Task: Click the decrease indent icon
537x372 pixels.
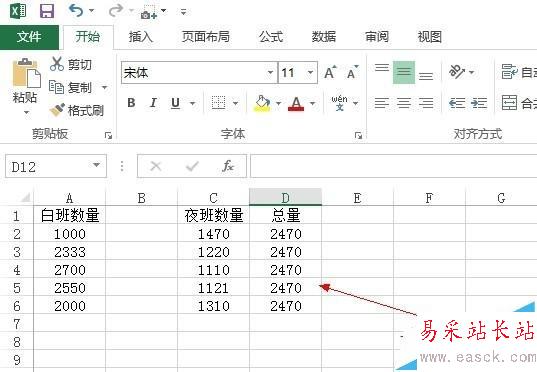Action: point(457,103)
